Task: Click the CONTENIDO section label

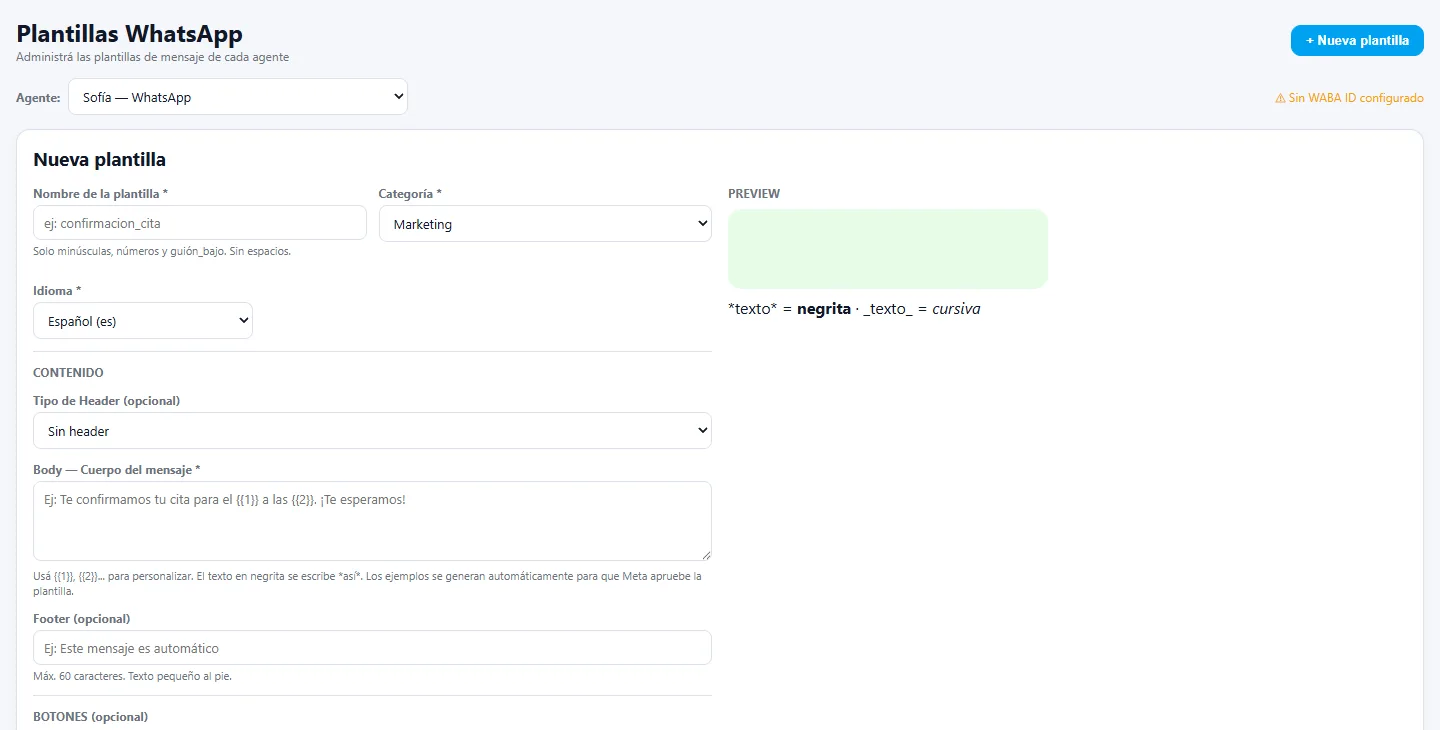Action: (68, 373)
